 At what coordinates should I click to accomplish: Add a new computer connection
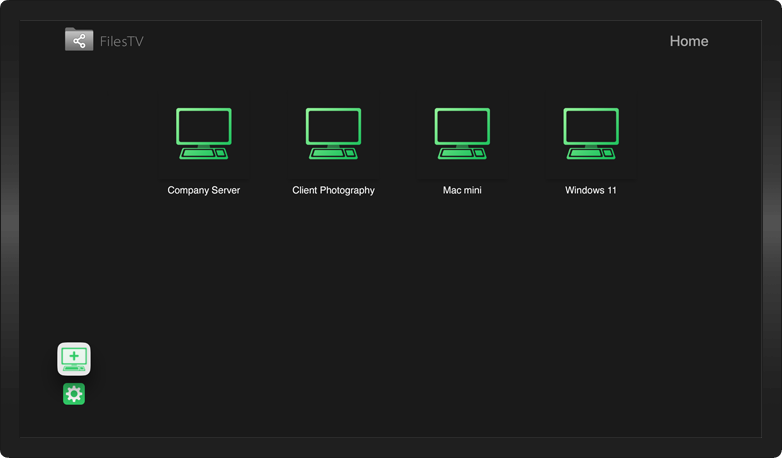click(74, 359)
